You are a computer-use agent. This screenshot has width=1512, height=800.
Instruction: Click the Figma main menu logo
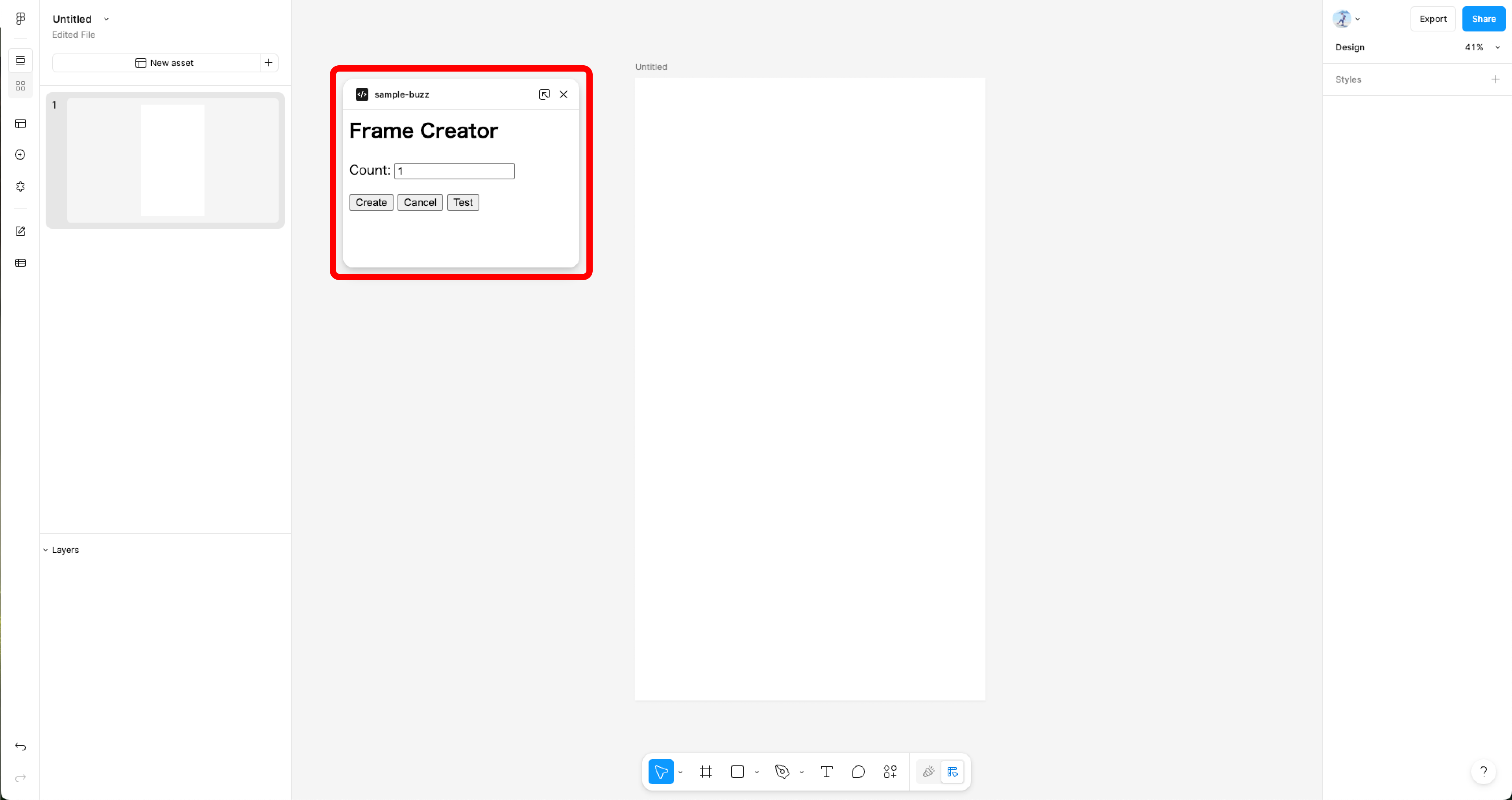tap(20, 19)
